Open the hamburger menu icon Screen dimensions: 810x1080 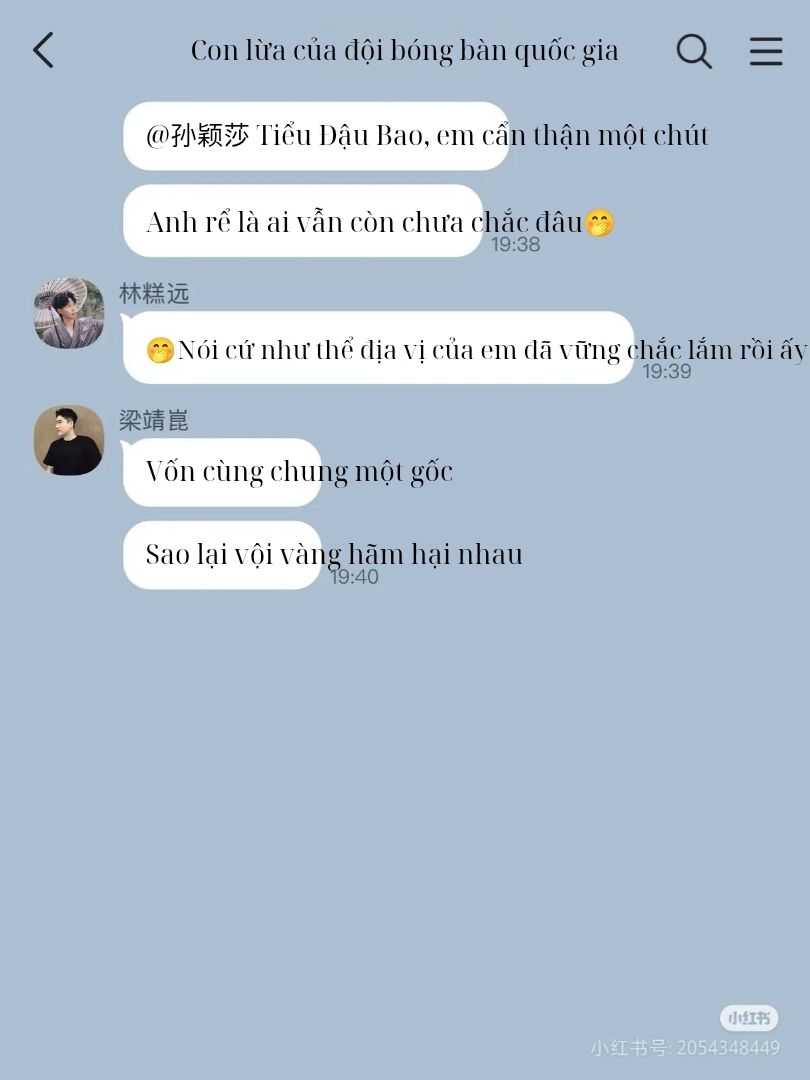tap(766, 51)
